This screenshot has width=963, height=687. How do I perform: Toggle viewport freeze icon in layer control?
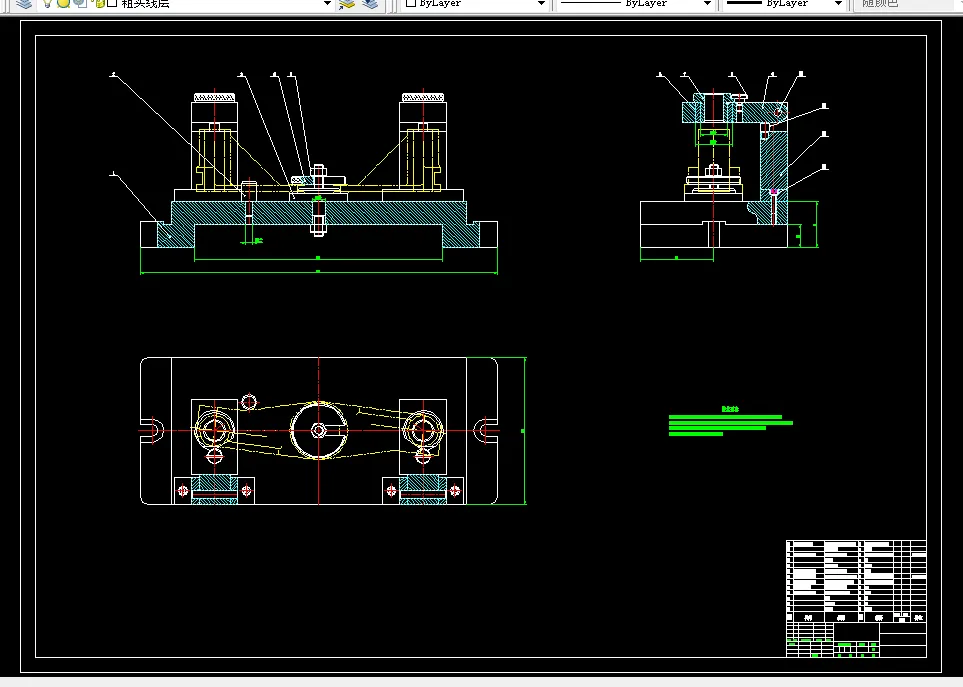click(80, 3)
